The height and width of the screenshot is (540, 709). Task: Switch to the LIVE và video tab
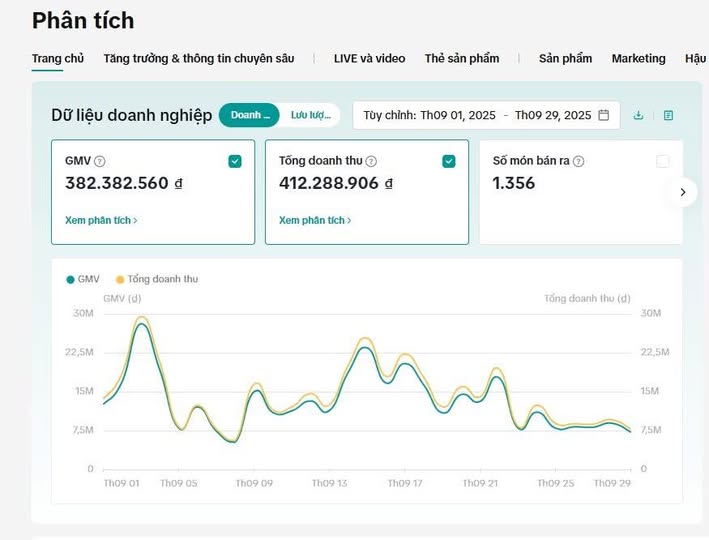tap(369, 58)
